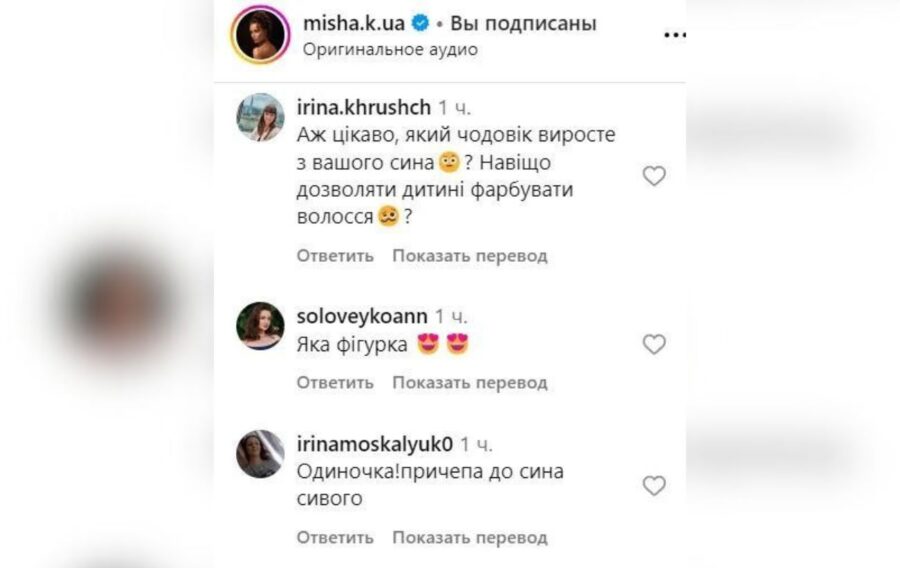Click the soloveykoann username
The height and width of the screenshot is (568, 900).
pos(362,316)
